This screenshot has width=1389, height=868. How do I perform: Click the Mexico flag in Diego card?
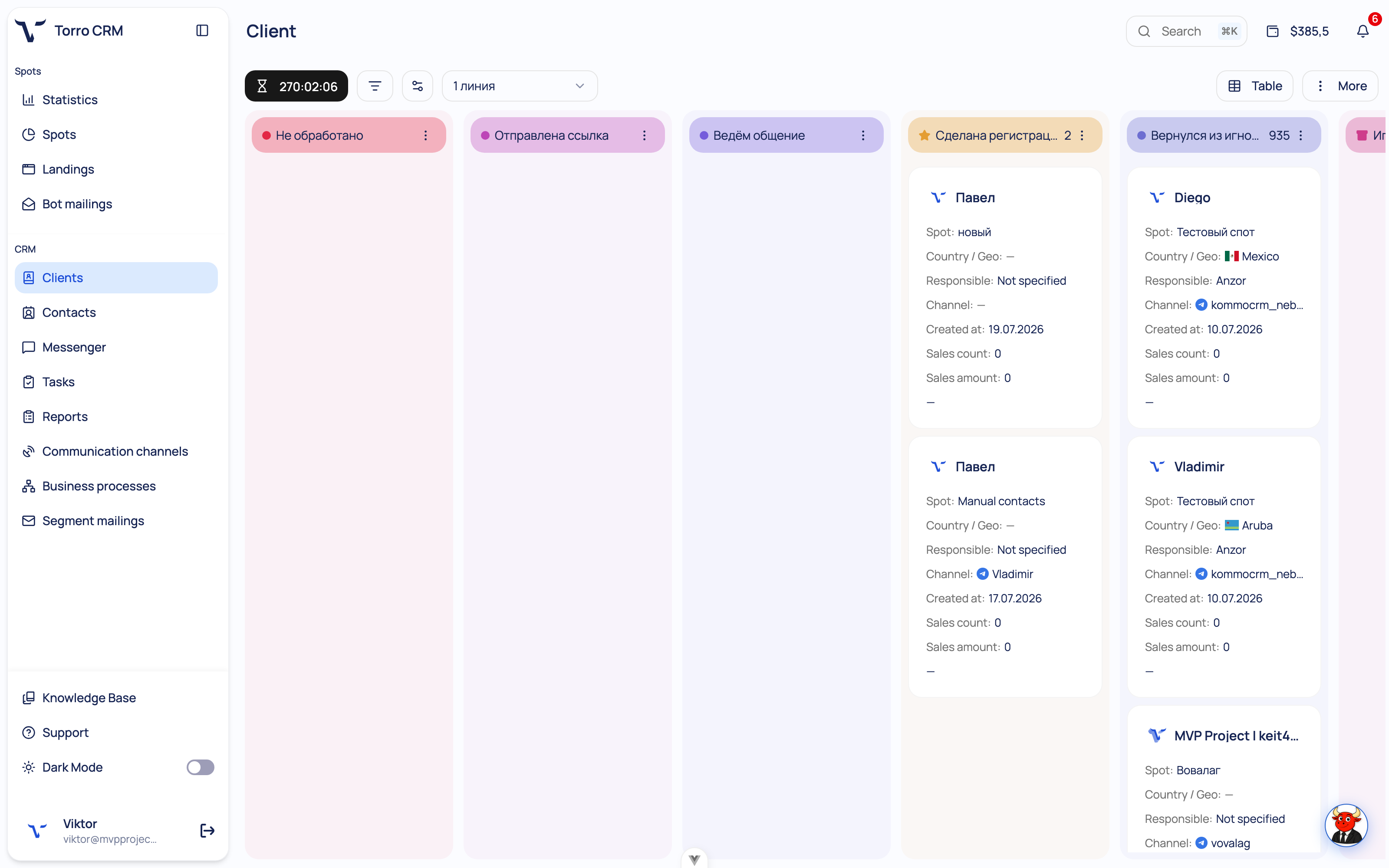point(1231,256)
